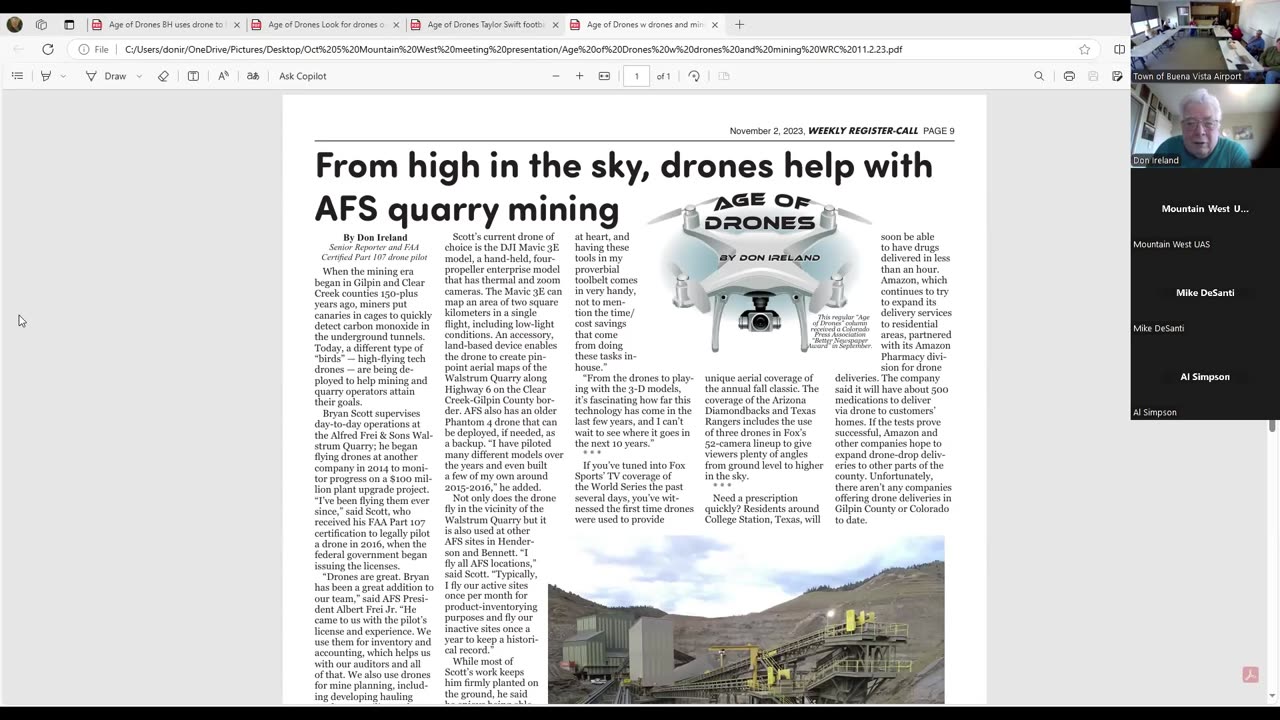Select the Mike DeSanti participant tile

pos(1205,294)
